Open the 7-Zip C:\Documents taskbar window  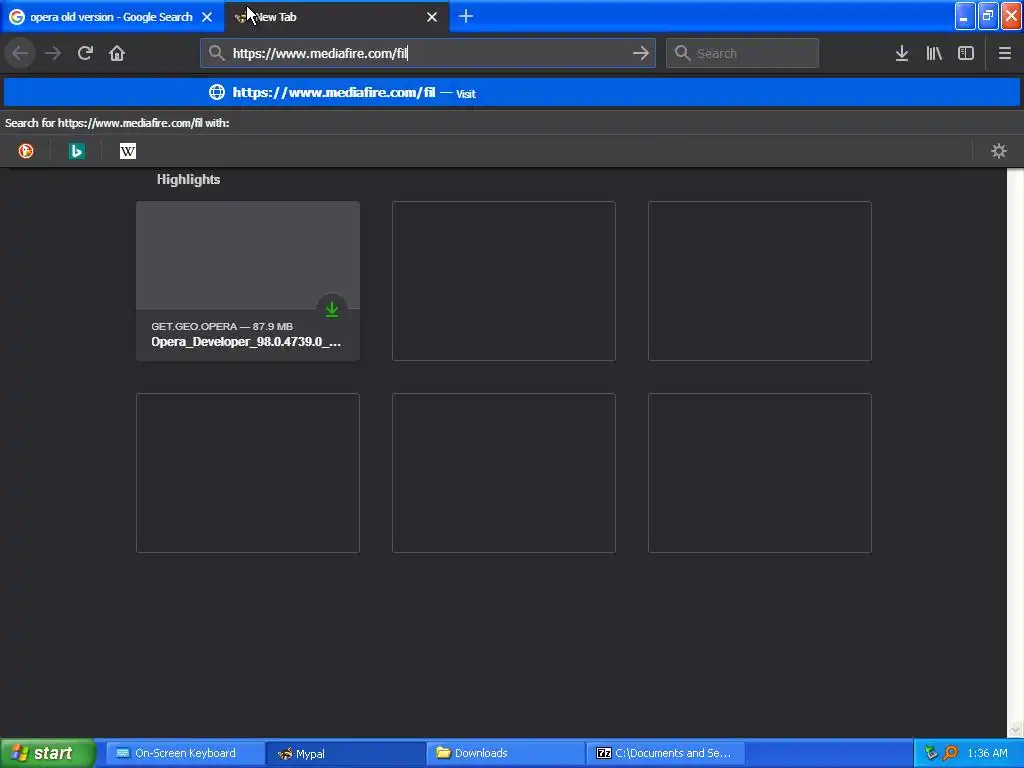click(666, 753)
